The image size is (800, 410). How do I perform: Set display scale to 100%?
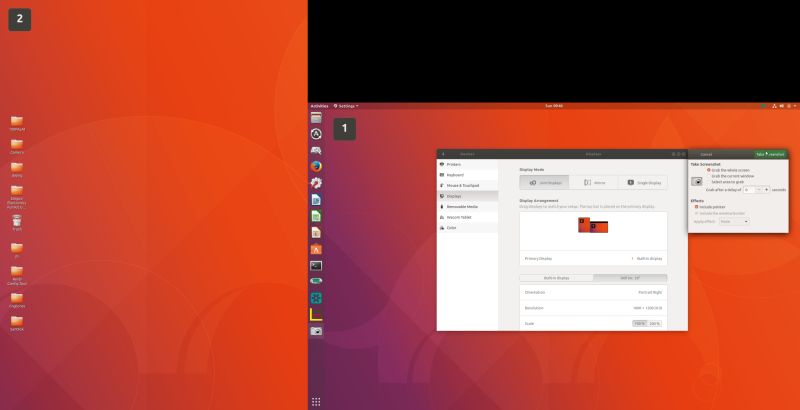coord(640,323)
